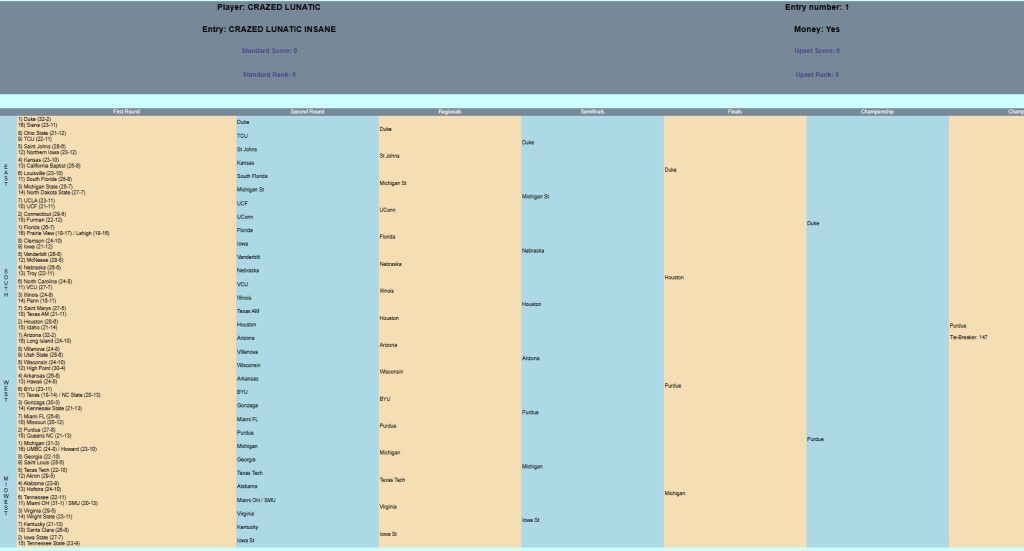Click the Semifinals column header
1024x551 pixels.
click(x=591, y=111)
